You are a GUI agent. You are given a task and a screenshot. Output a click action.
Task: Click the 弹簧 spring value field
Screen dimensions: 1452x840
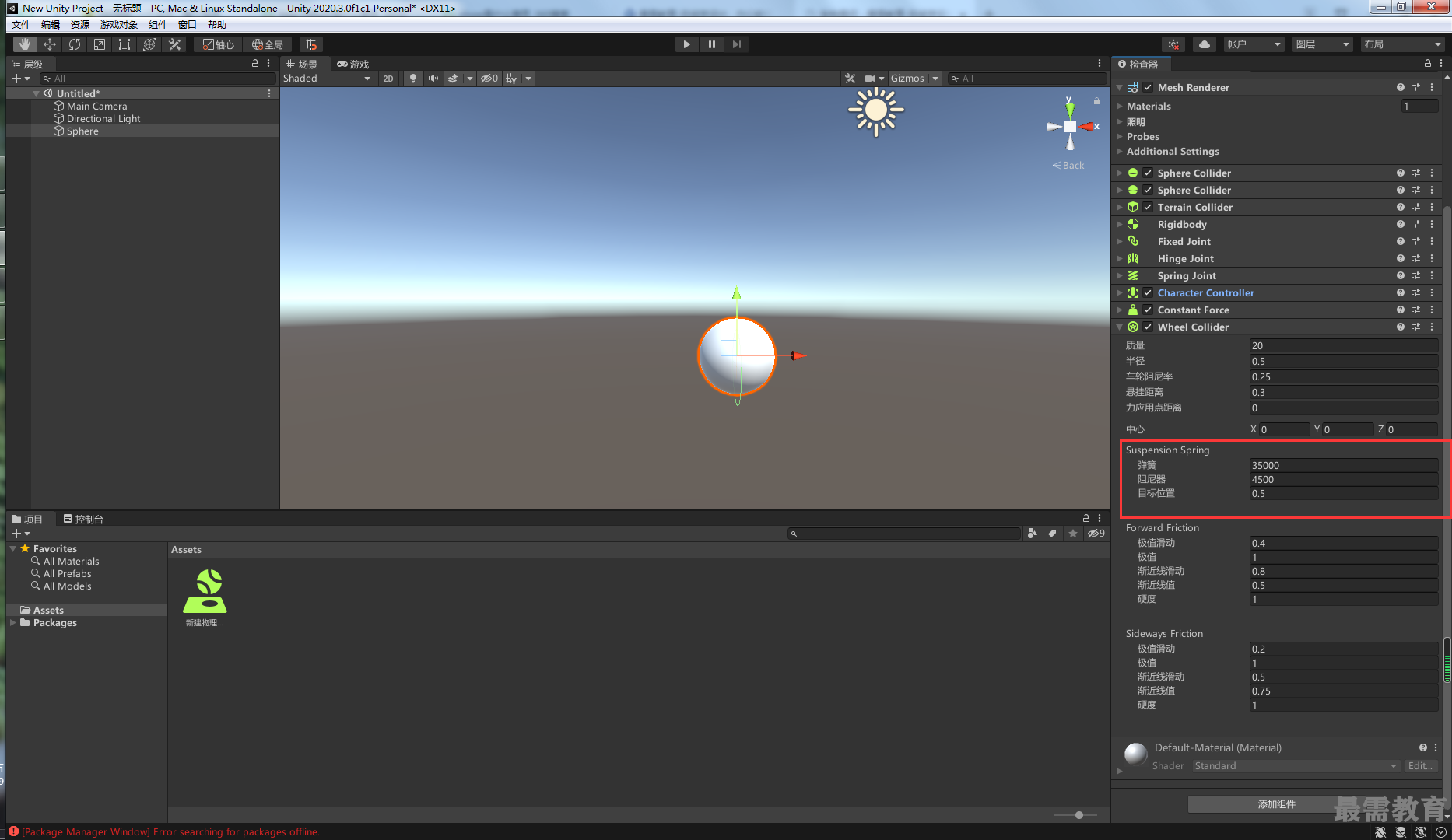[x=1343, y=465]
